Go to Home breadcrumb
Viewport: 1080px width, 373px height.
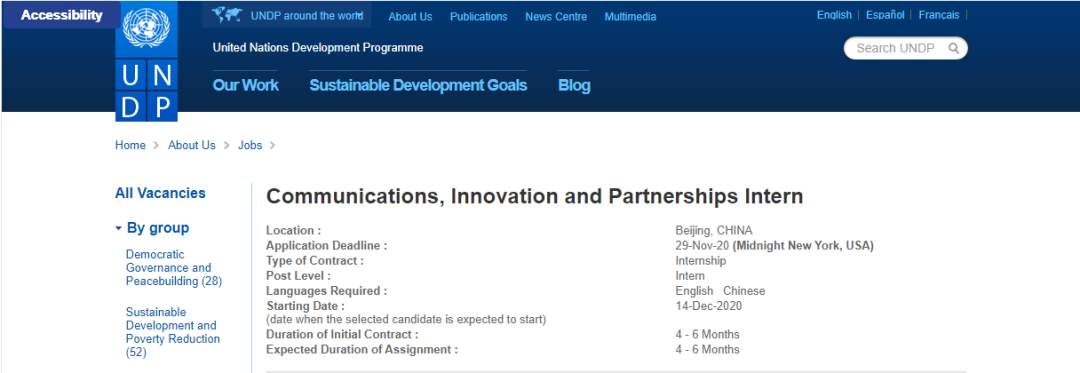click(x=130, y=145)
